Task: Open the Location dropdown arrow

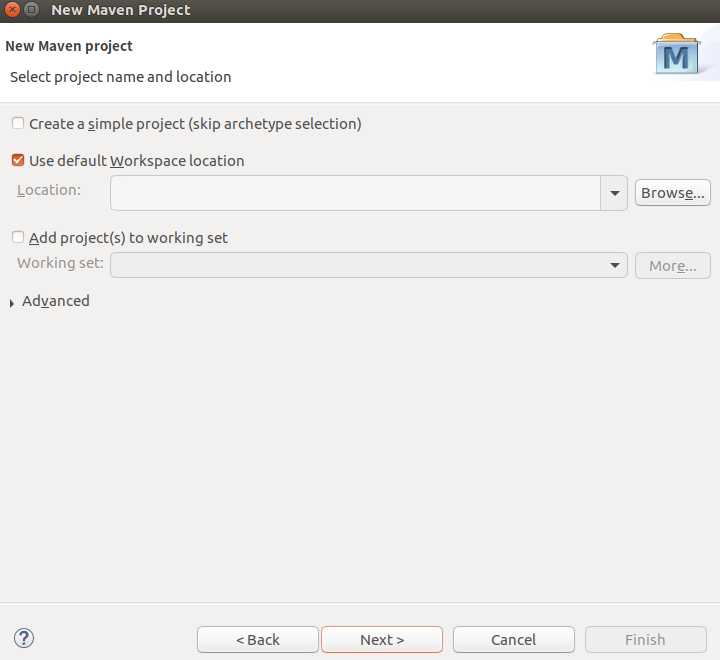Action: point(614,193)
